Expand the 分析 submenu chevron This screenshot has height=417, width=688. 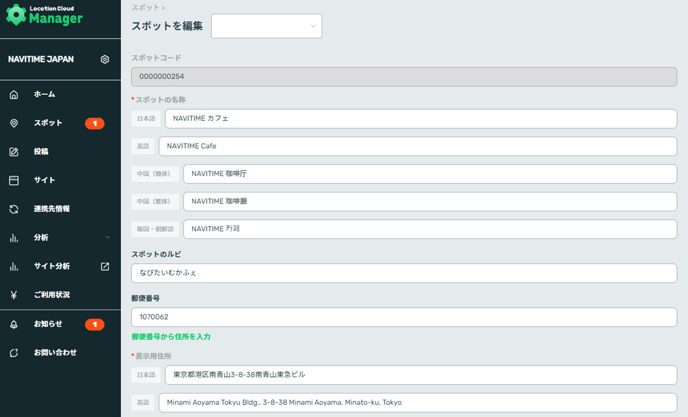pyautogui.click(x=108, y=237)
